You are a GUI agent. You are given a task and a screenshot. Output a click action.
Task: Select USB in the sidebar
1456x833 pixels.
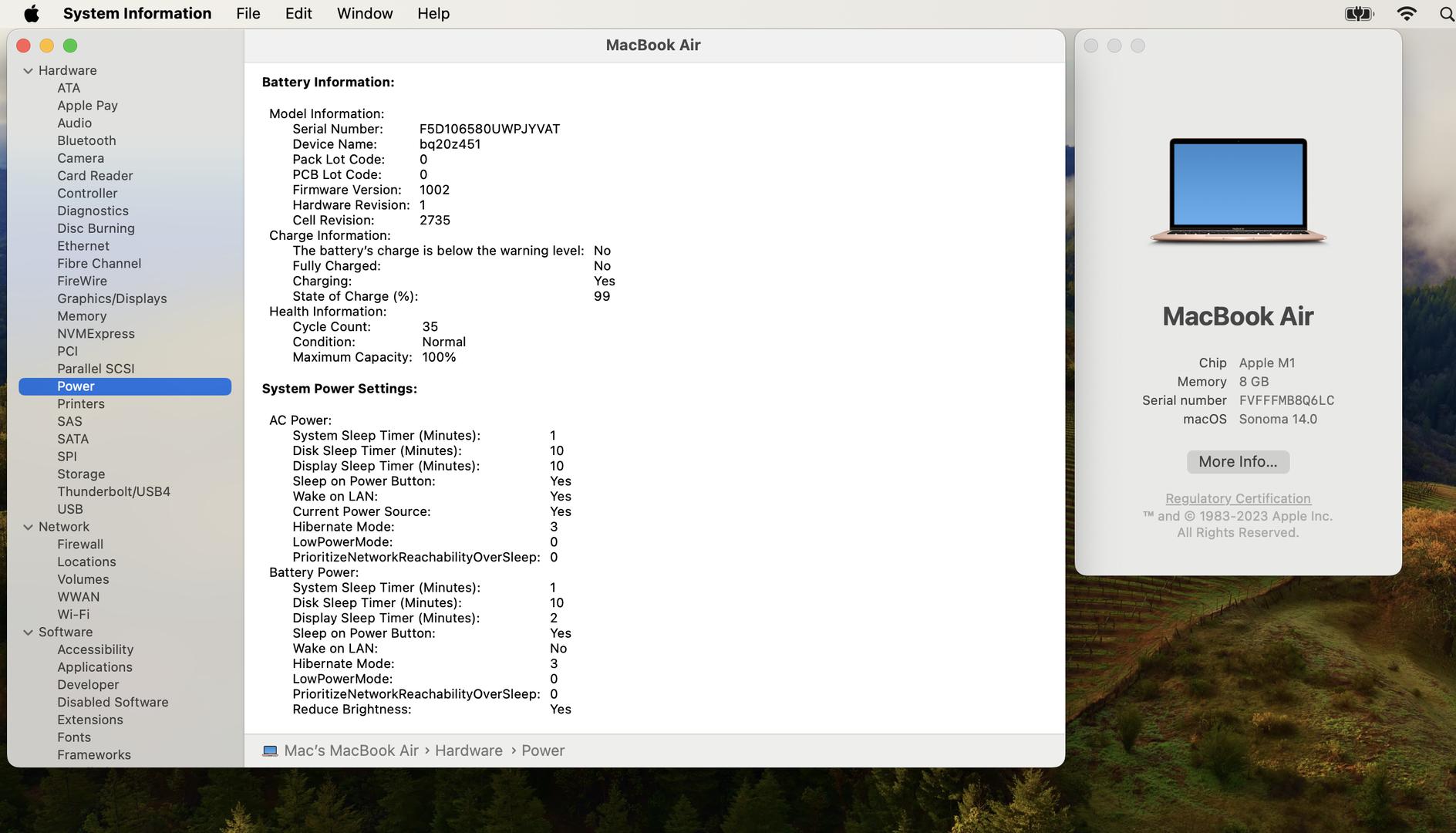click(70, 509)
